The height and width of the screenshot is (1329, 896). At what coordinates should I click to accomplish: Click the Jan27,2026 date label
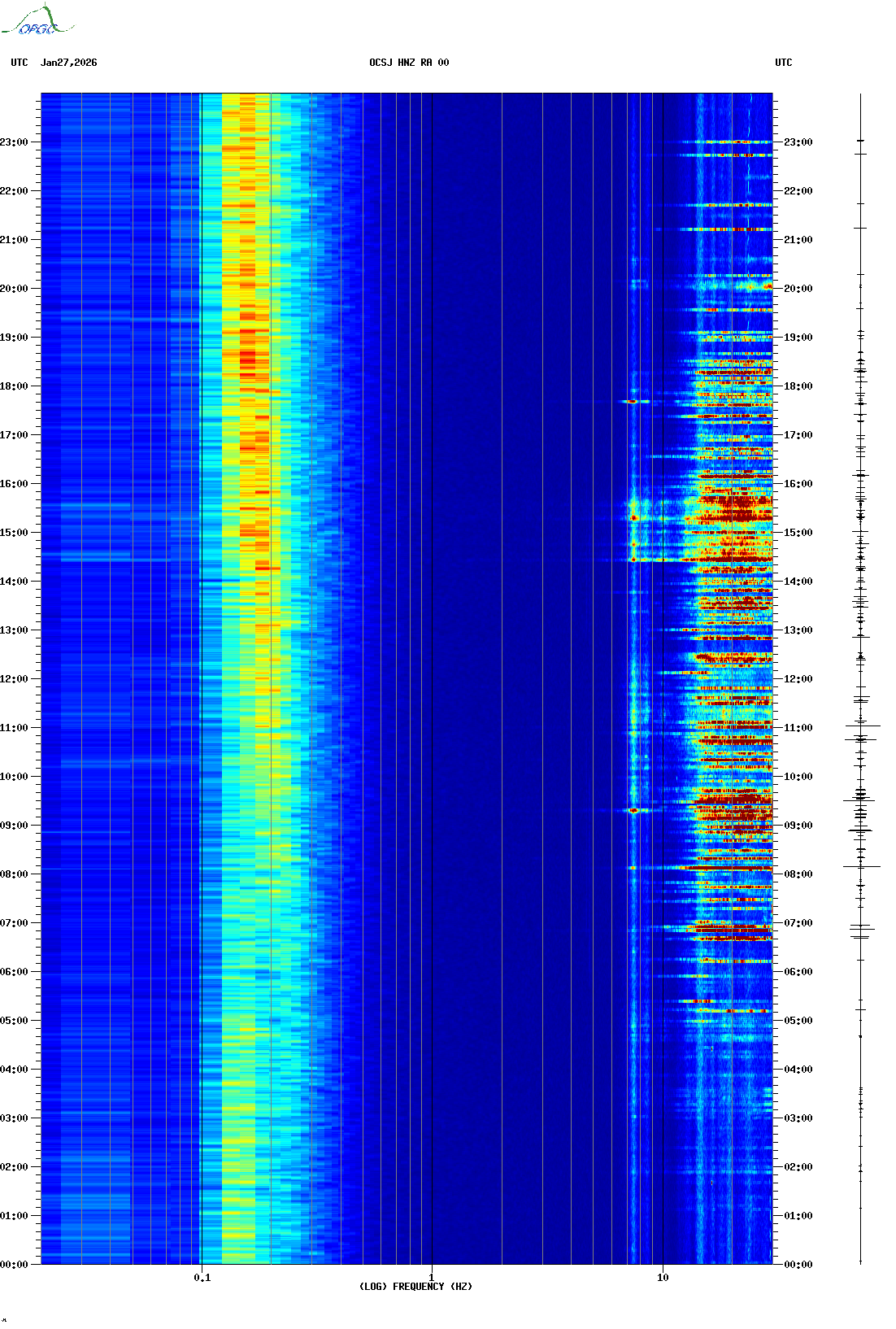coord(68,63)
